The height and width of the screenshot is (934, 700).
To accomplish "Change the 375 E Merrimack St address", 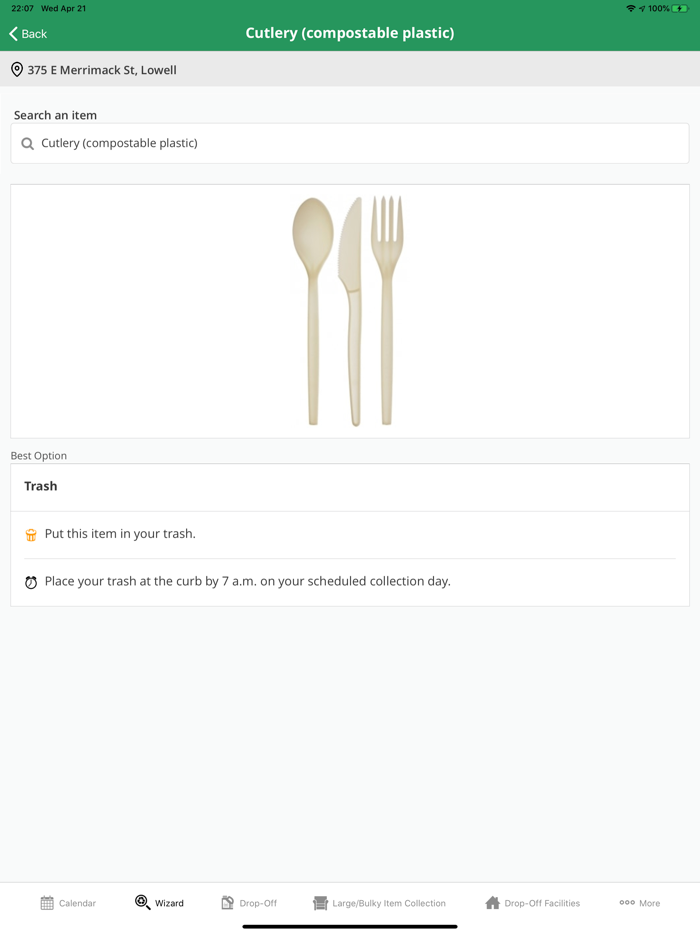I will (102, 70).
